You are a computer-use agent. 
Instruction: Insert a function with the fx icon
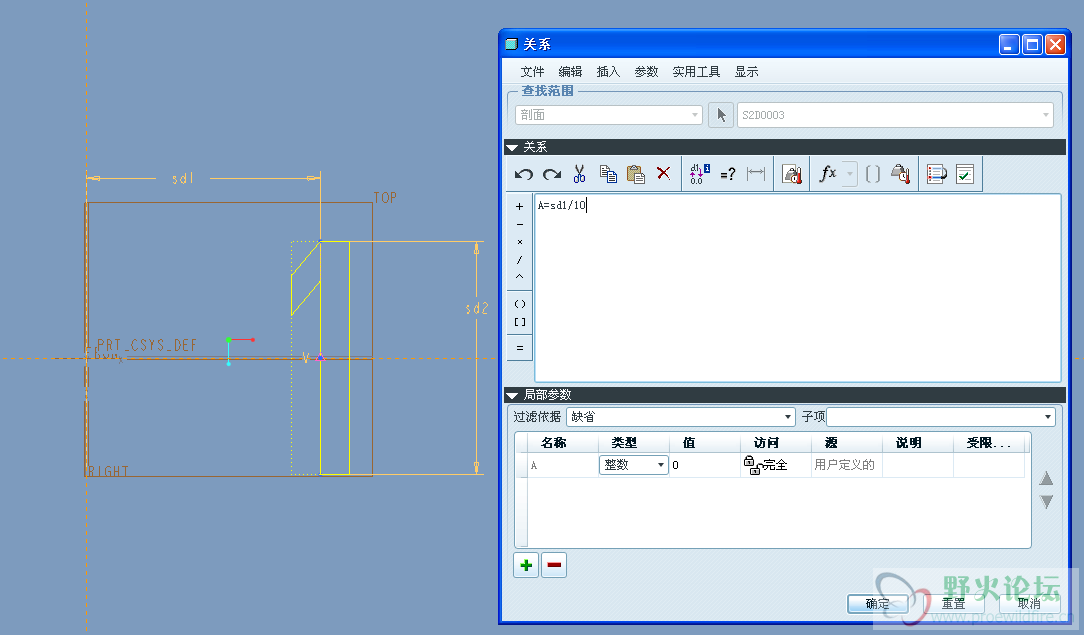(x=828, y=173)
